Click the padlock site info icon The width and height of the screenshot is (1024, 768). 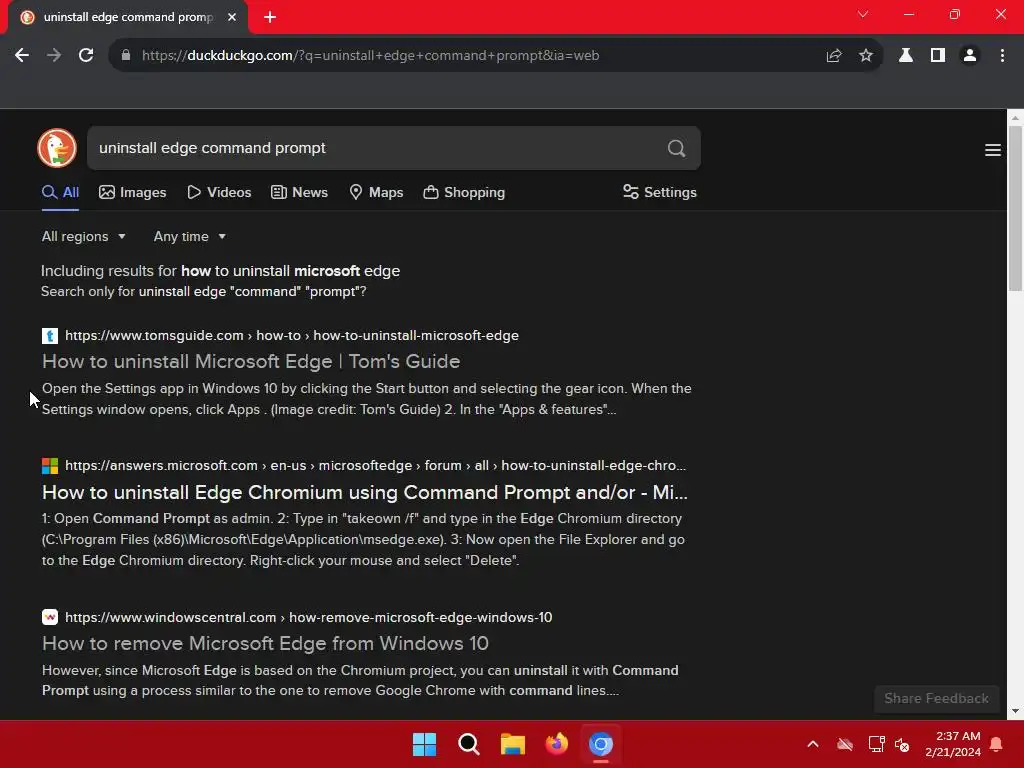click(126, 56)
